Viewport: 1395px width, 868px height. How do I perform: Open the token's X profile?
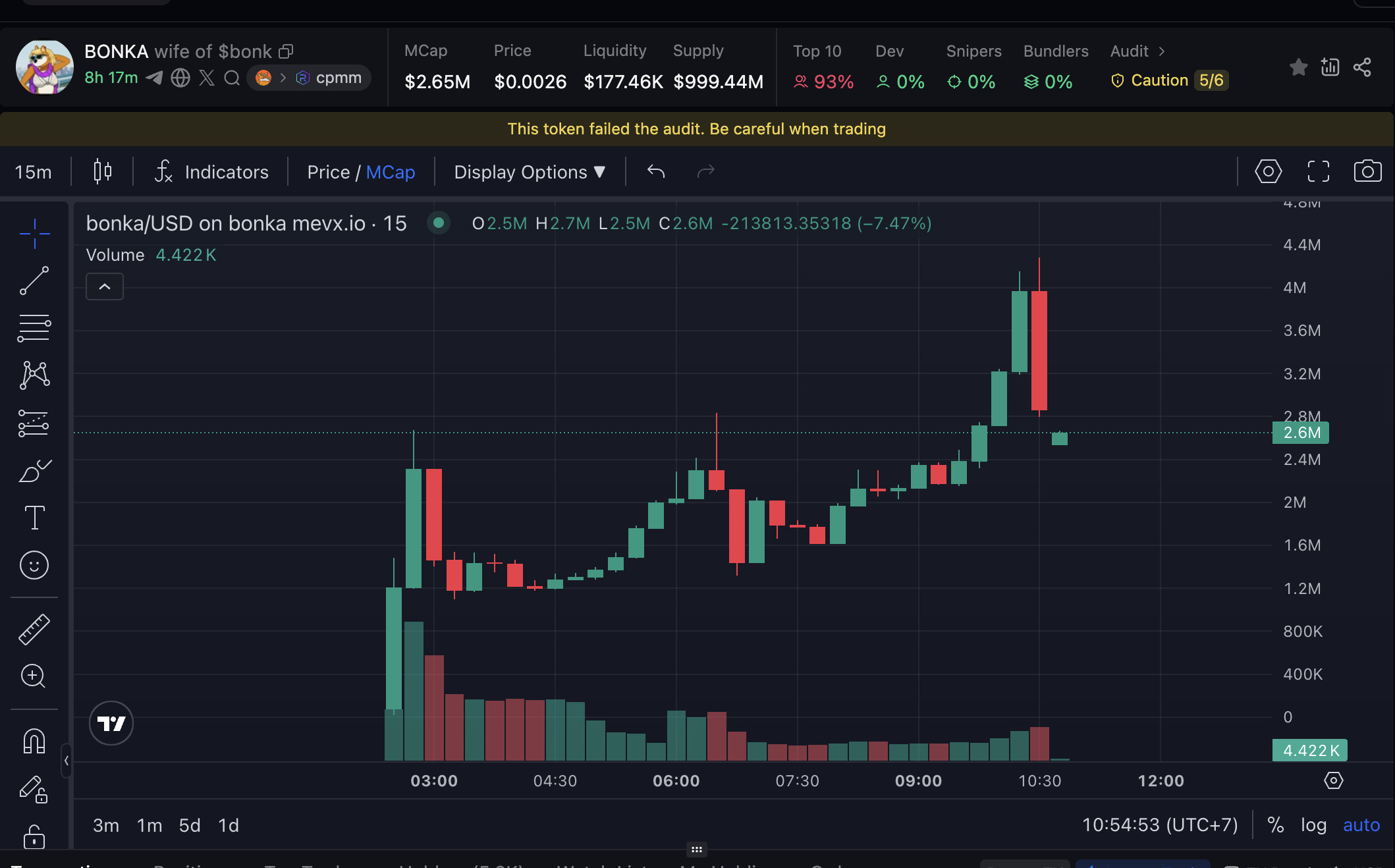(x=207, y=78)
